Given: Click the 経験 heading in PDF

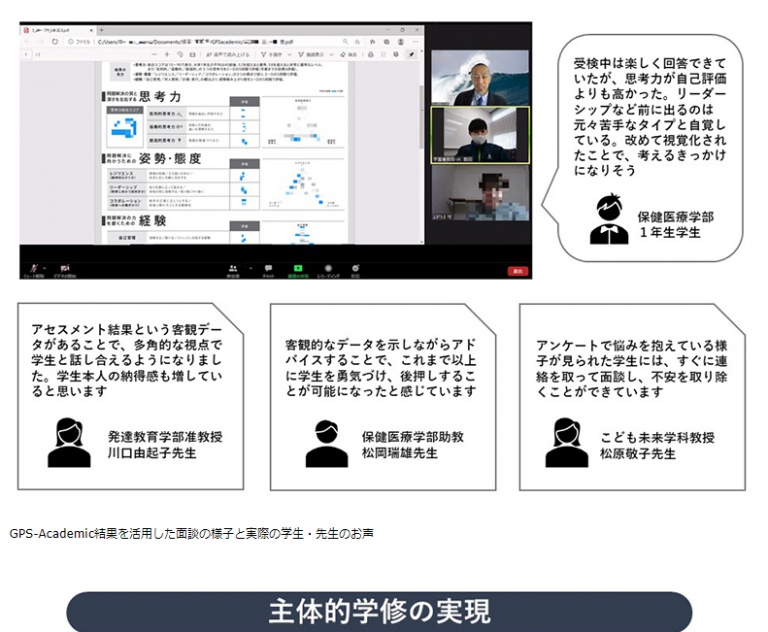Looking at the screenshot, I should 152,221.
